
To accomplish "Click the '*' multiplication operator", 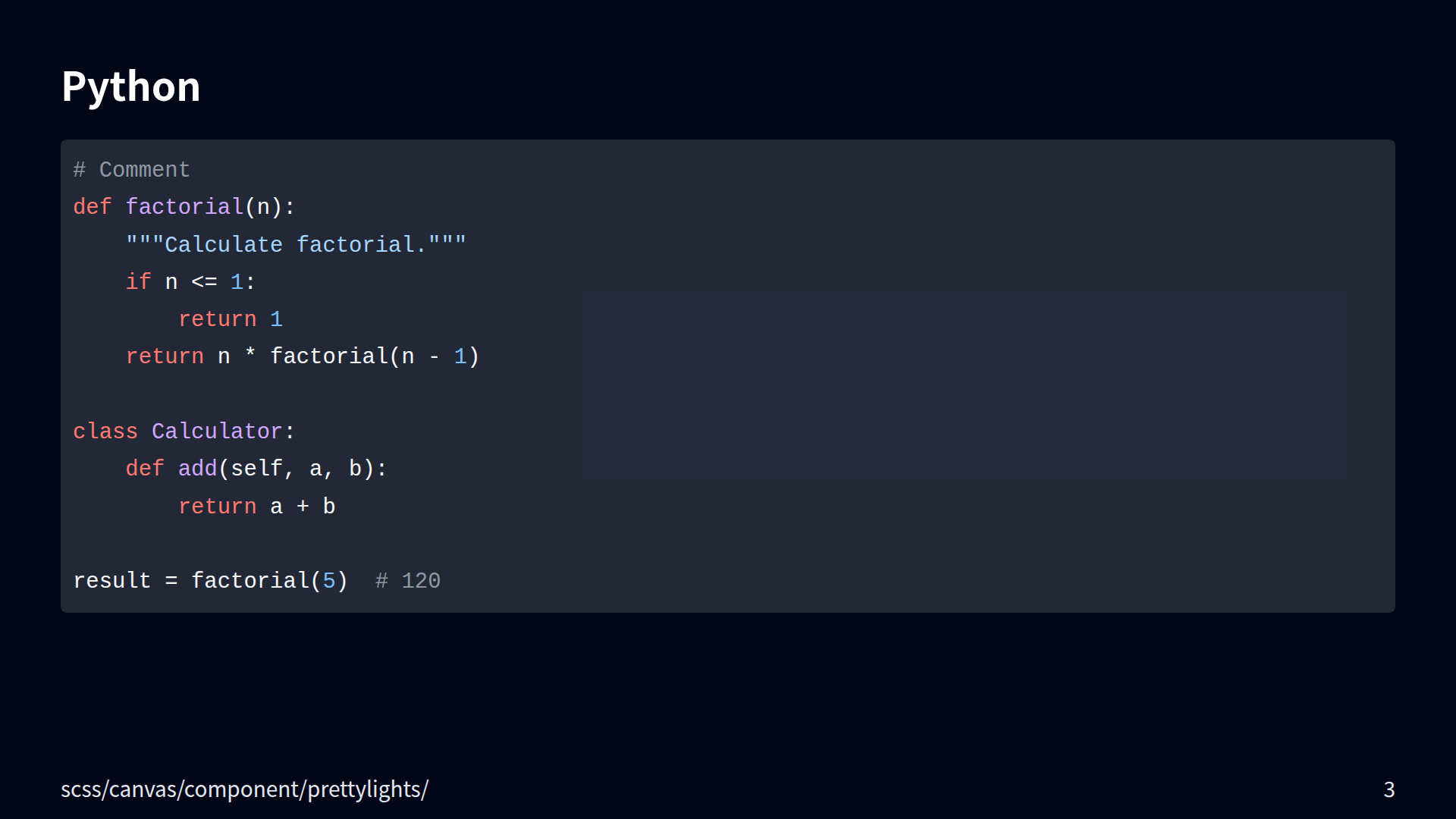I will (x=250, y=356).
